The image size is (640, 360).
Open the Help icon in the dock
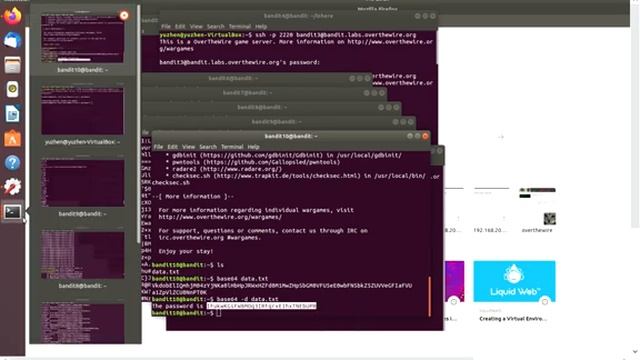coord(12,163)
